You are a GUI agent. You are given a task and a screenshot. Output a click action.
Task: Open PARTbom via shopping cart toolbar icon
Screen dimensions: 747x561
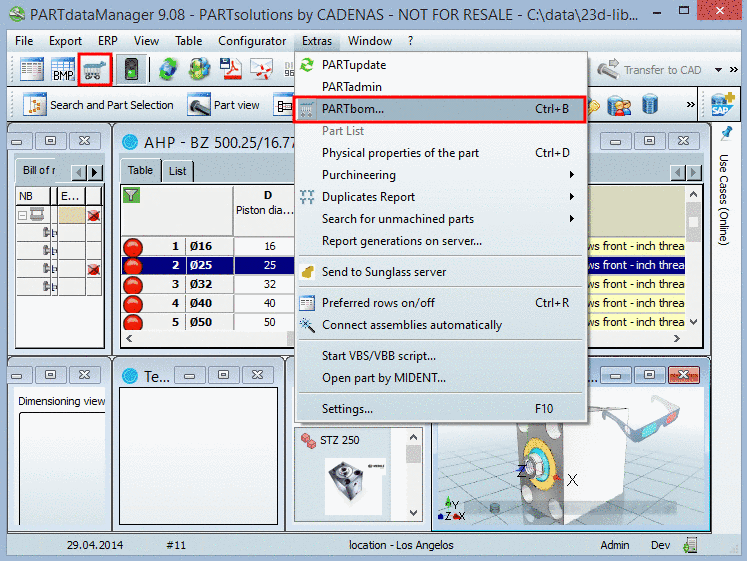(x=95, y=70)
